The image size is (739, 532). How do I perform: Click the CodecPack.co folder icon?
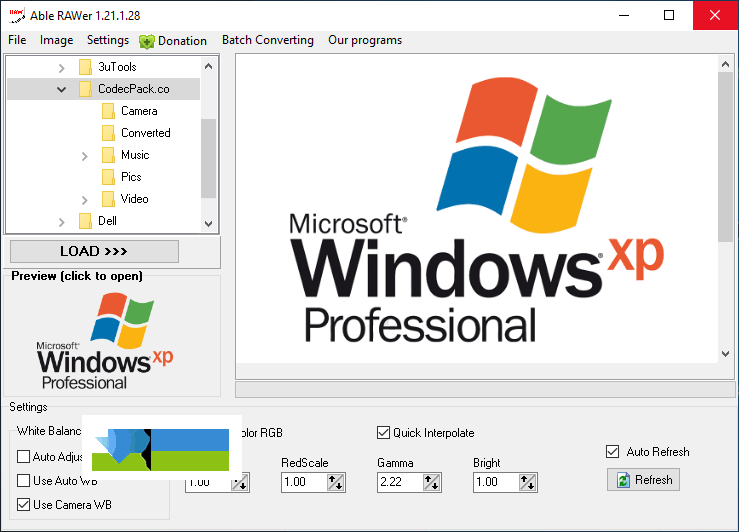click(x=85, y=89)
